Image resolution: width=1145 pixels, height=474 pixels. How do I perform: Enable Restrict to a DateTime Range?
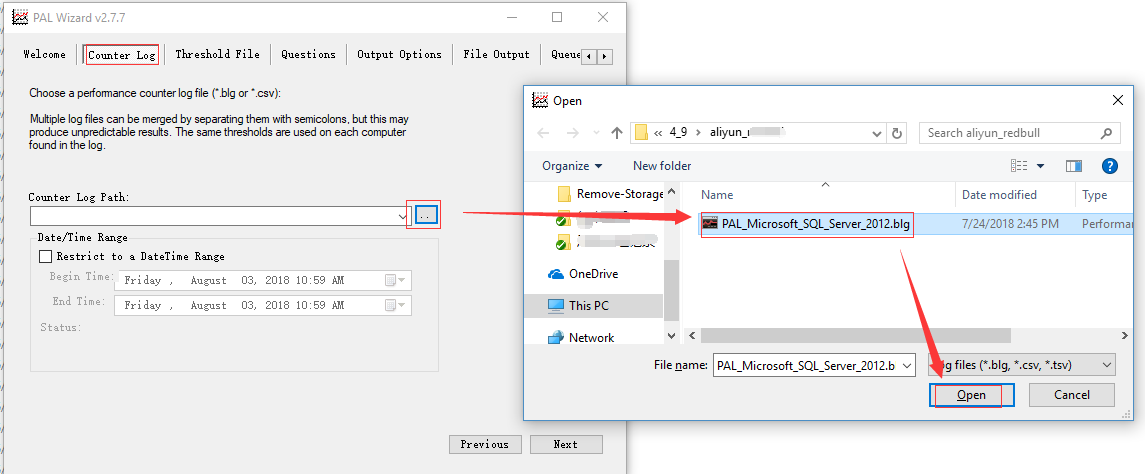click(x=45, y=256)
